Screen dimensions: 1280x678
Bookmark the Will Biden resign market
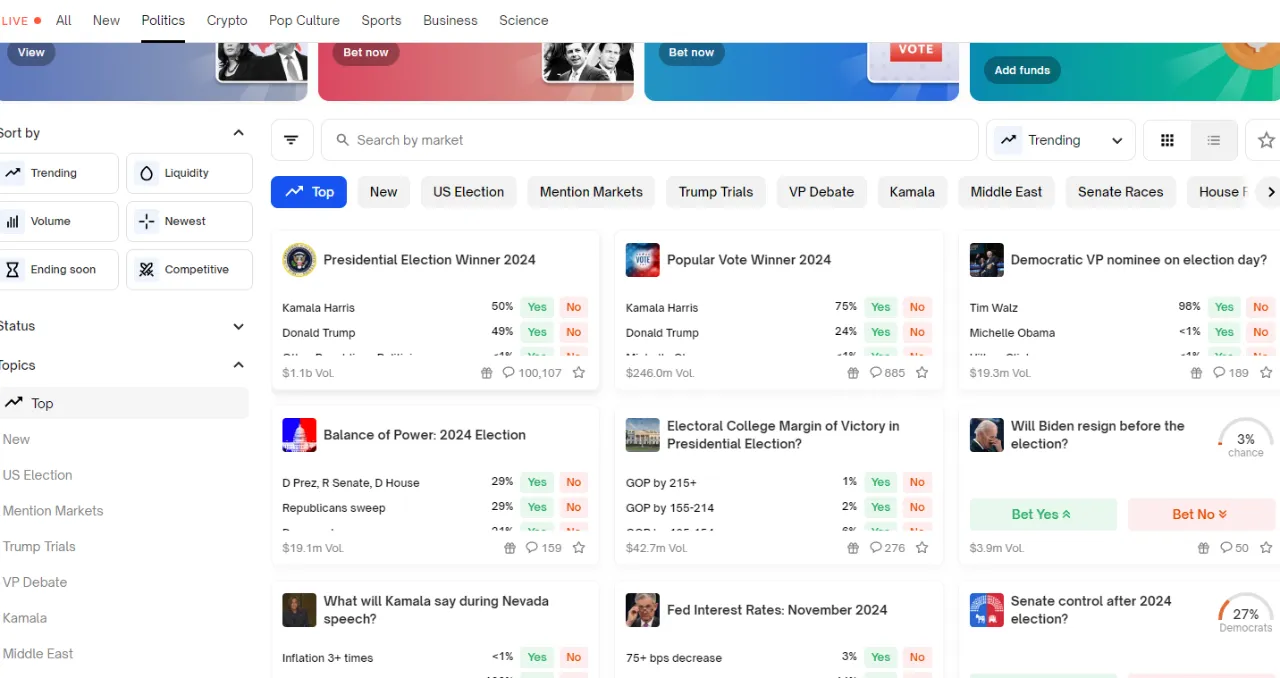[x=1266, y=548]
